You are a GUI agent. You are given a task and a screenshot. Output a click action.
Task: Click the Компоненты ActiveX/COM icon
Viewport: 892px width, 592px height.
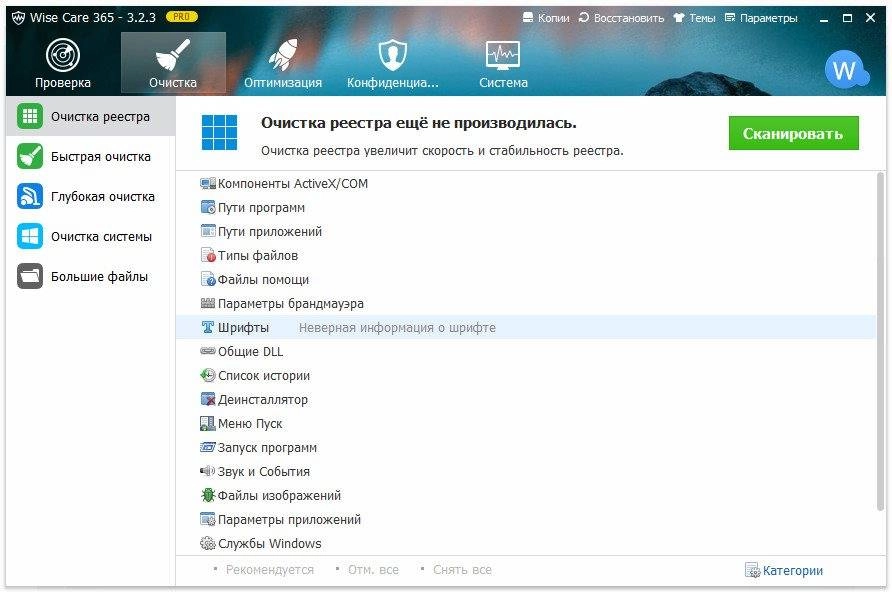point(208,183)
